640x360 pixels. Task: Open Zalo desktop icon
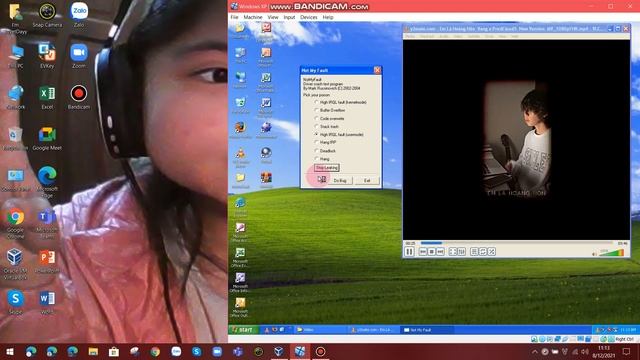(79, 16)
